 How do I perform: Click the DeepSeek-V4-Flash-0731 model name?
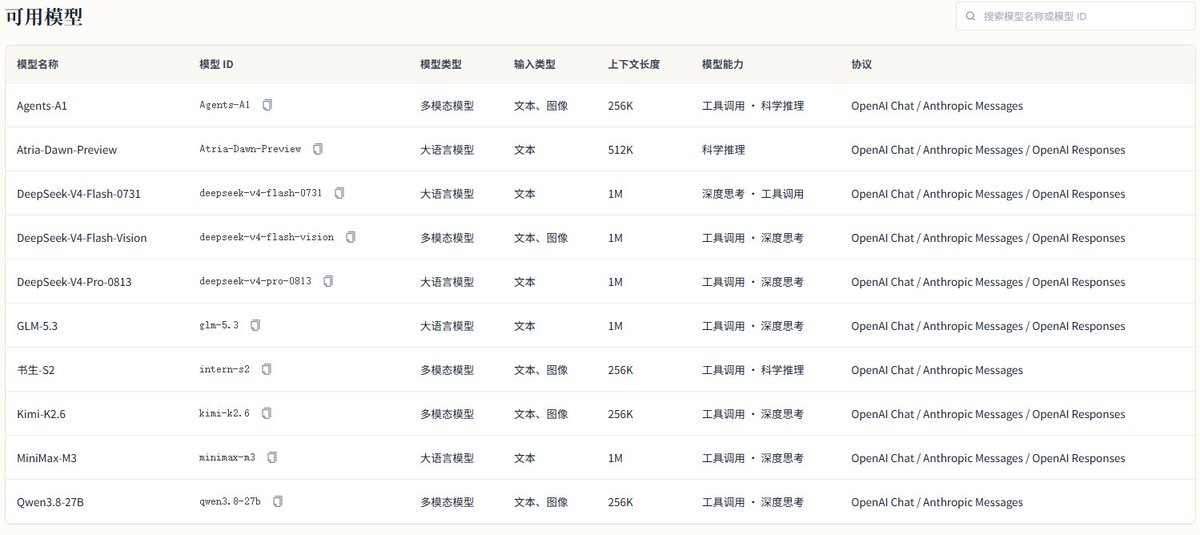click(79, 193)
